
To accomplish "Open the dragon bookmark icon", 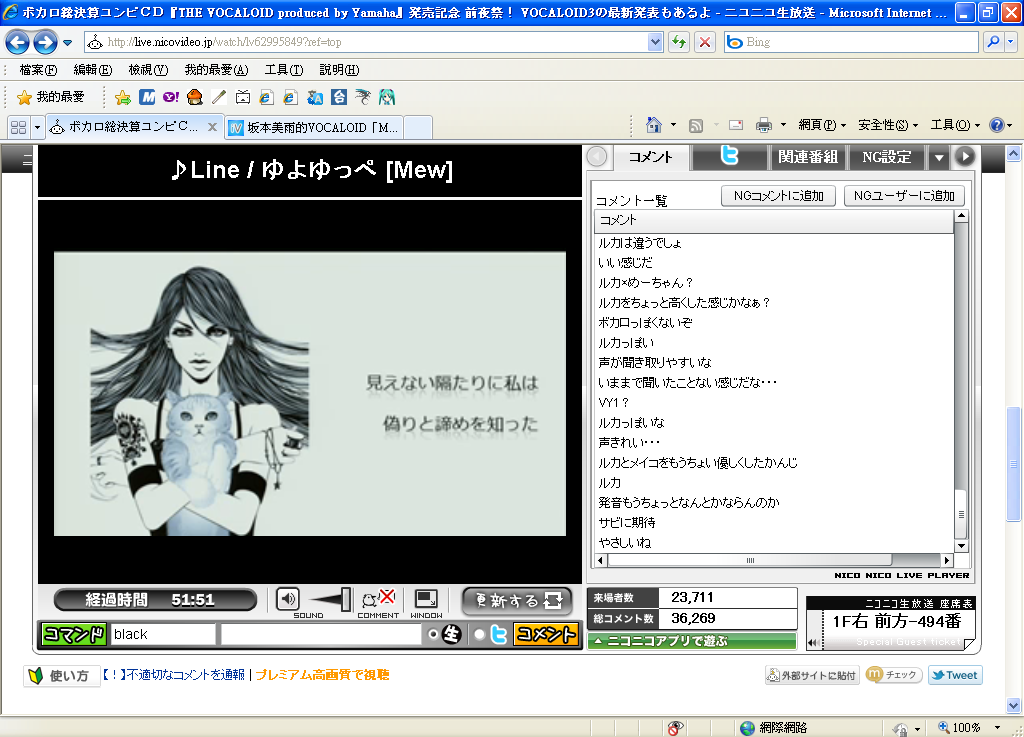I will (362, 97).
